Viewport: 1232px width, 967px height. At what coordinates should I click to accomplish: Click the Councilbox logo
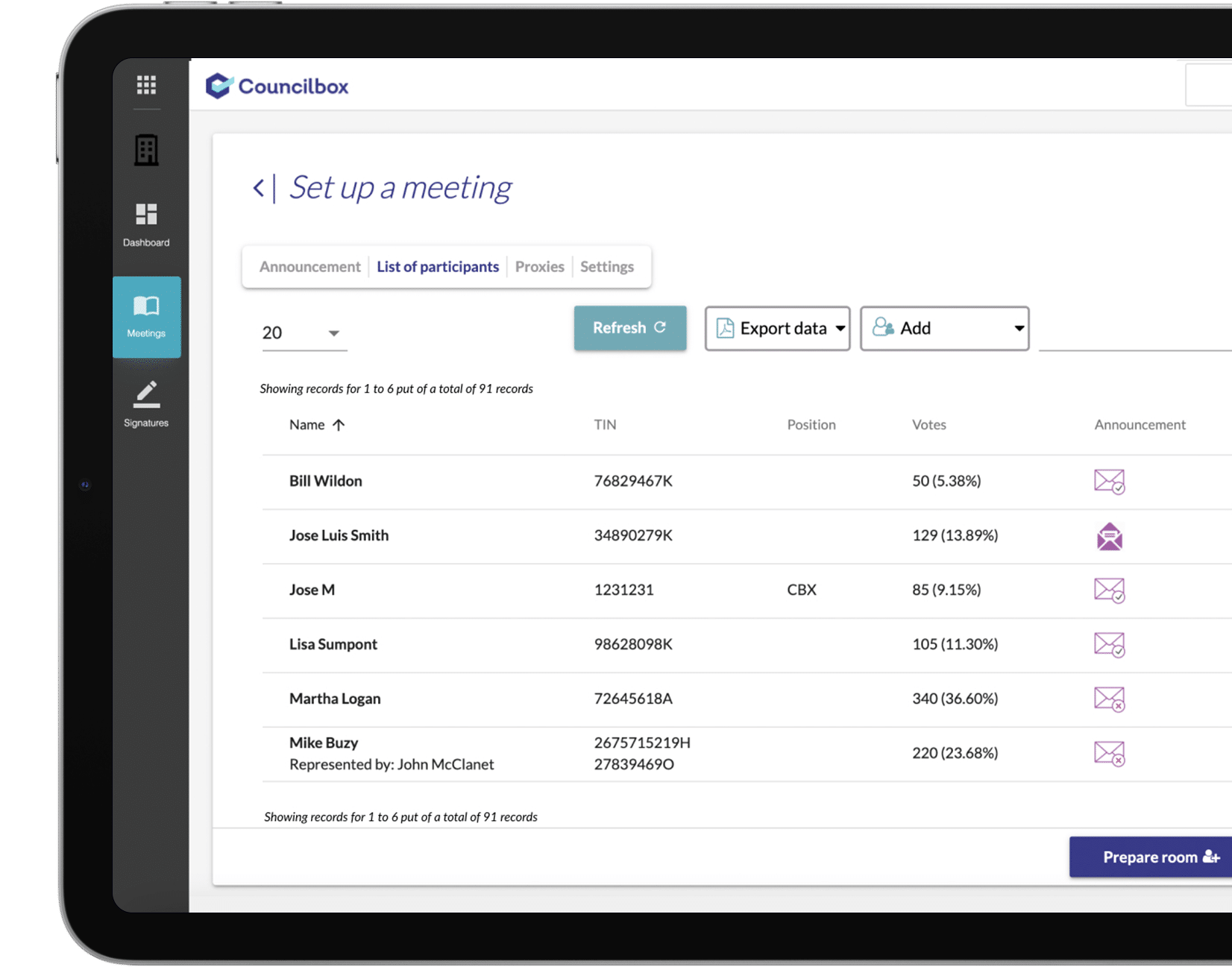[x=277, y=86]
